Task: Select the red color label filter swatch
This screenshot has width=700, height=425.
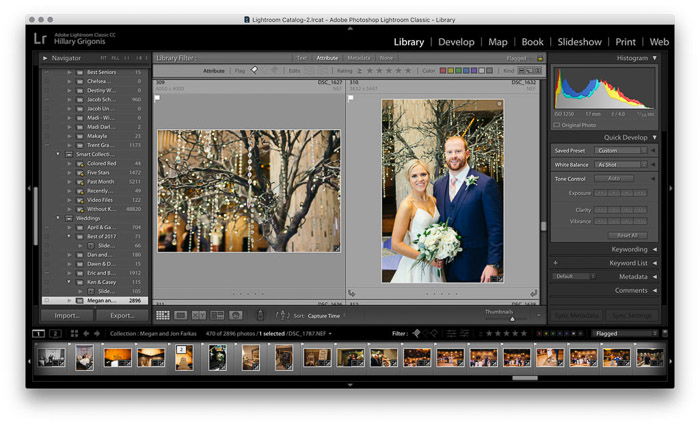Action: 445,71
